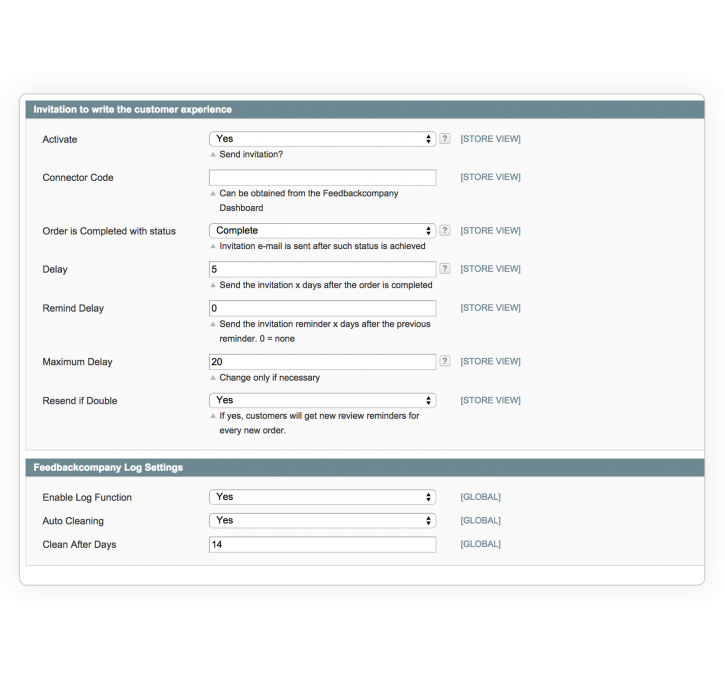Viewport: 725px width, 680px height.
Task: Click the 'Enable Log Function' label
Action: pyautogui.click(x=87, y=497)
